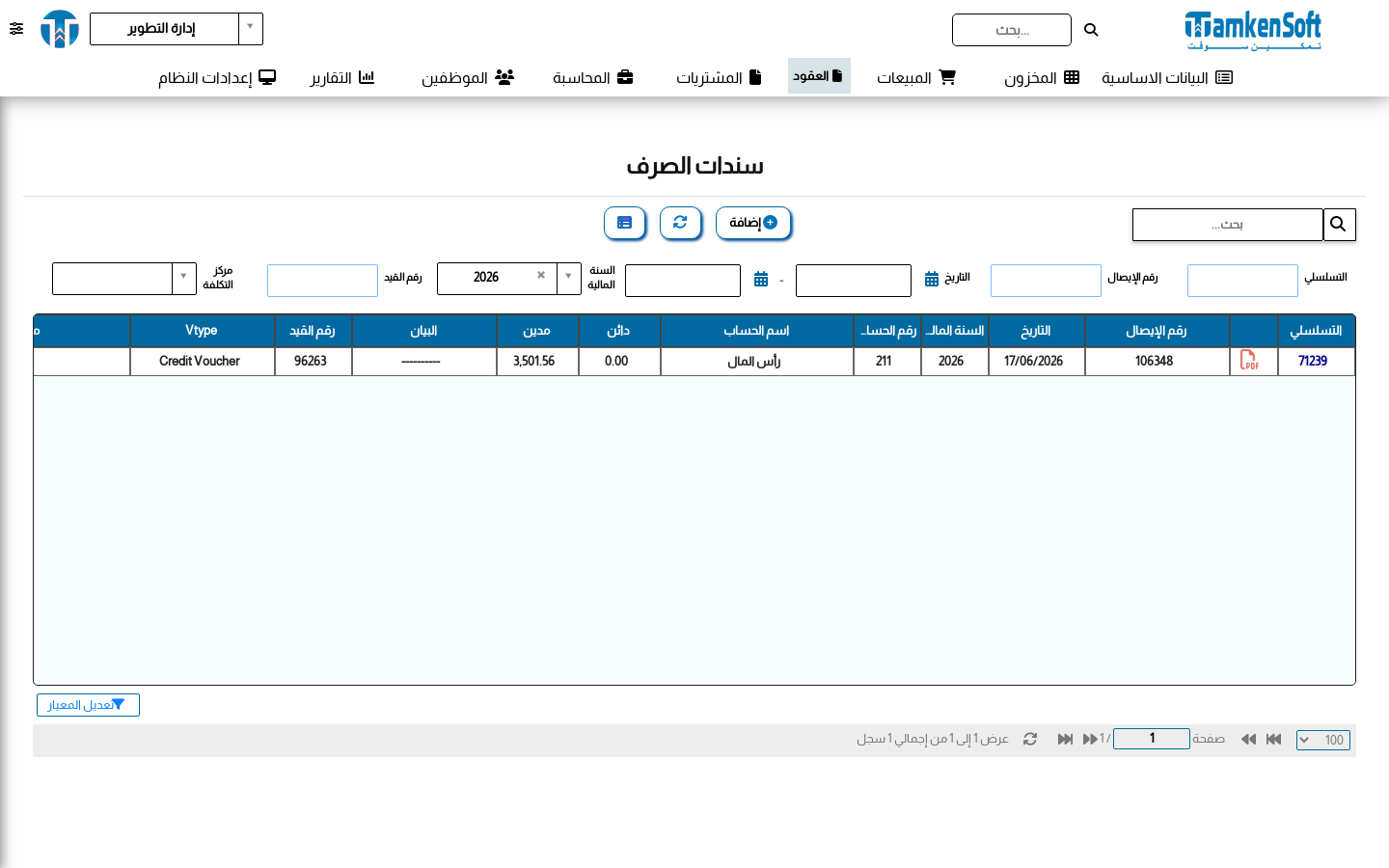The height and width of the screenshot is (868, 1389).
Task: Open العقود menu
Action: pyautogui.click(x=819, y=75)
